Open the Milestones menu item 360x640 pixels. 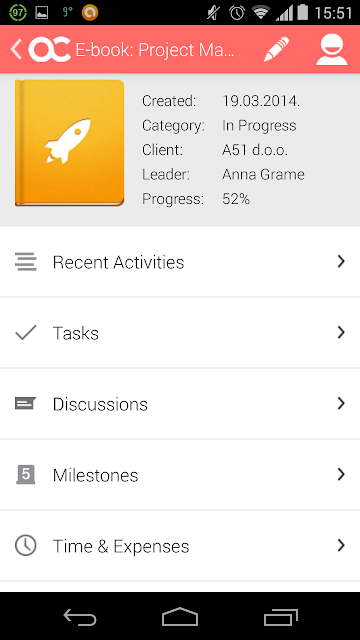(x=180, y=474)
